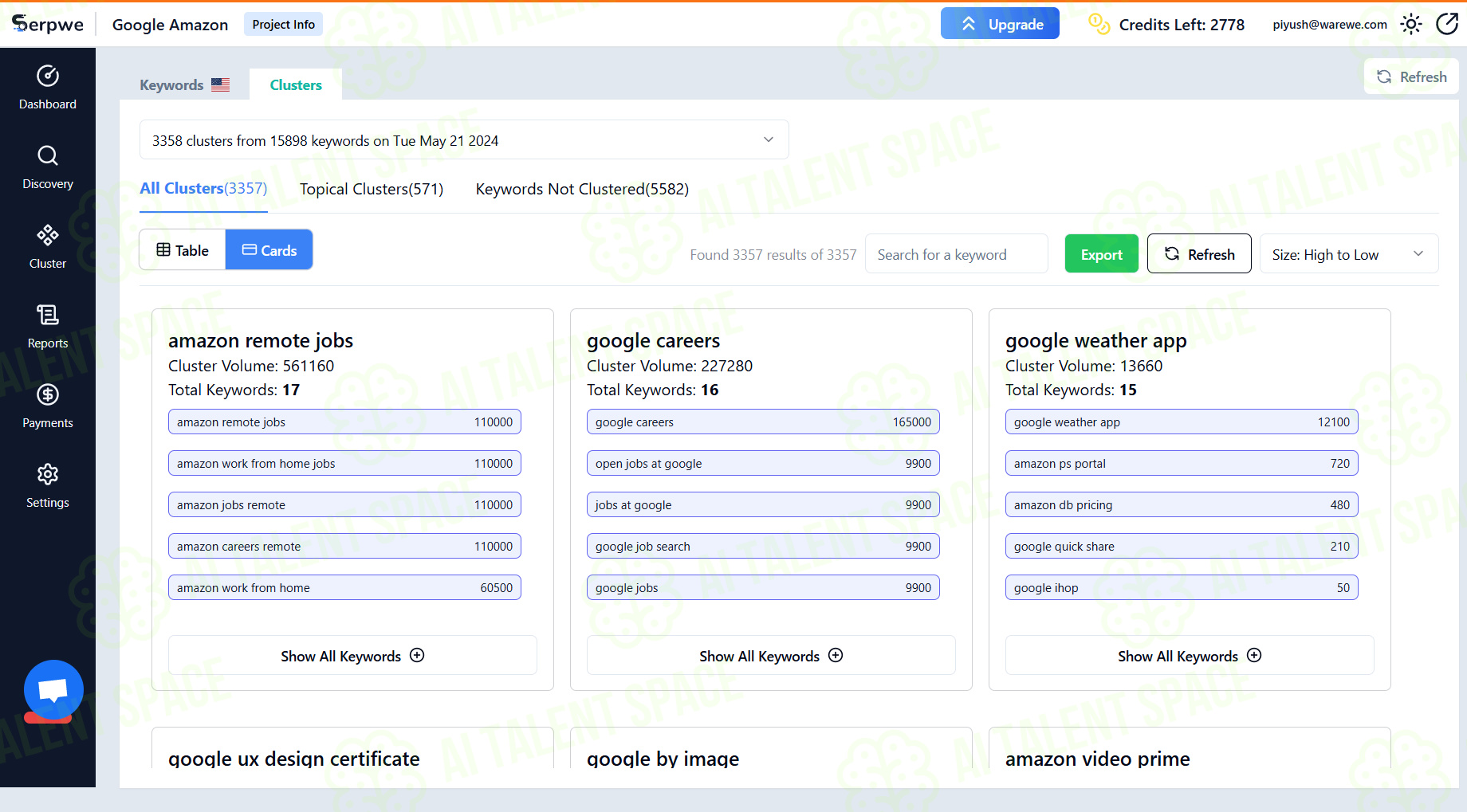Click plus icon in google careers card
This screenshot has height=812, width=1467.
coord(836,655)
